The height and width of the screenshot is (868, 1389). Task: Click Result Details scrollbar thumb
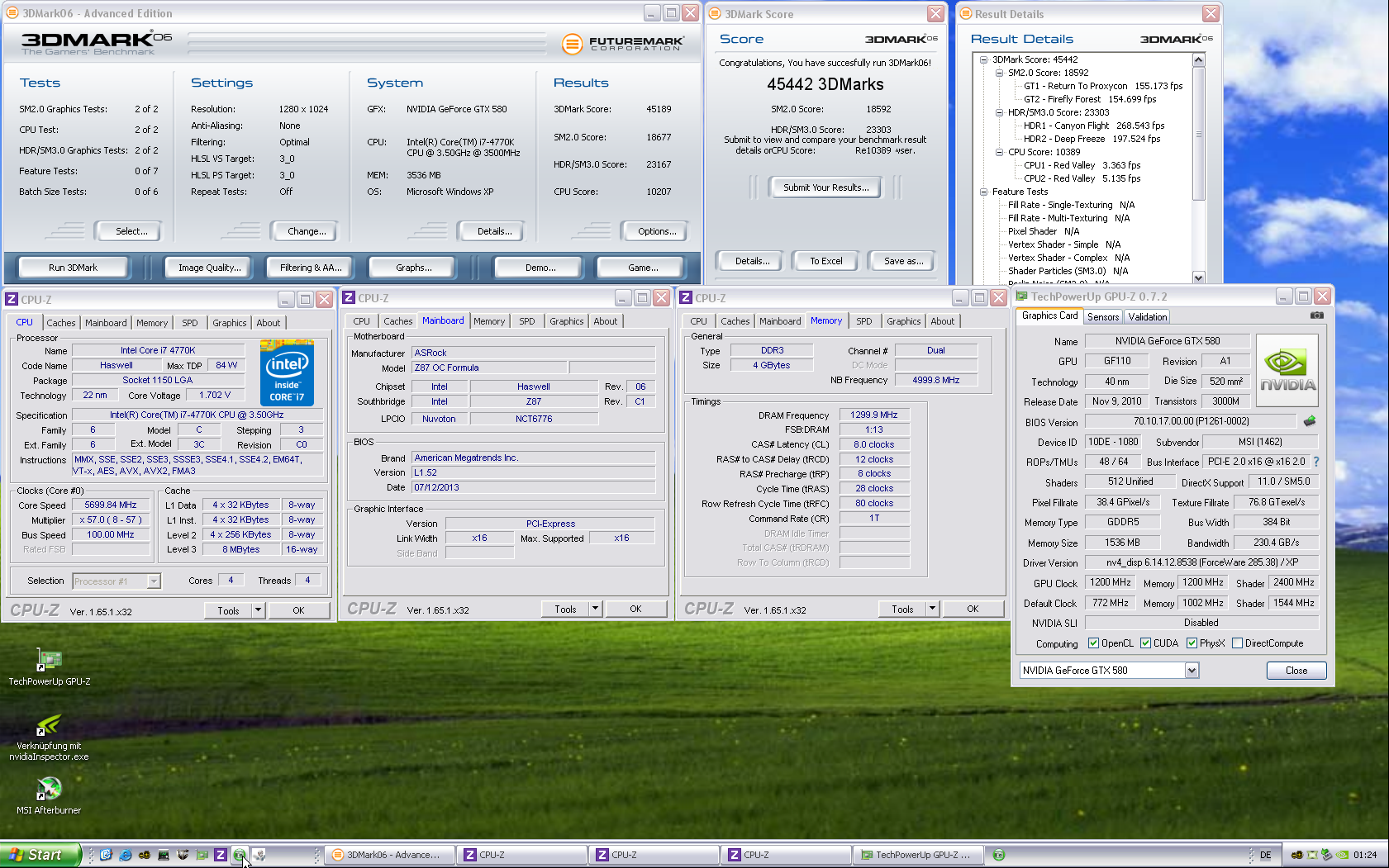(1199, 134)
